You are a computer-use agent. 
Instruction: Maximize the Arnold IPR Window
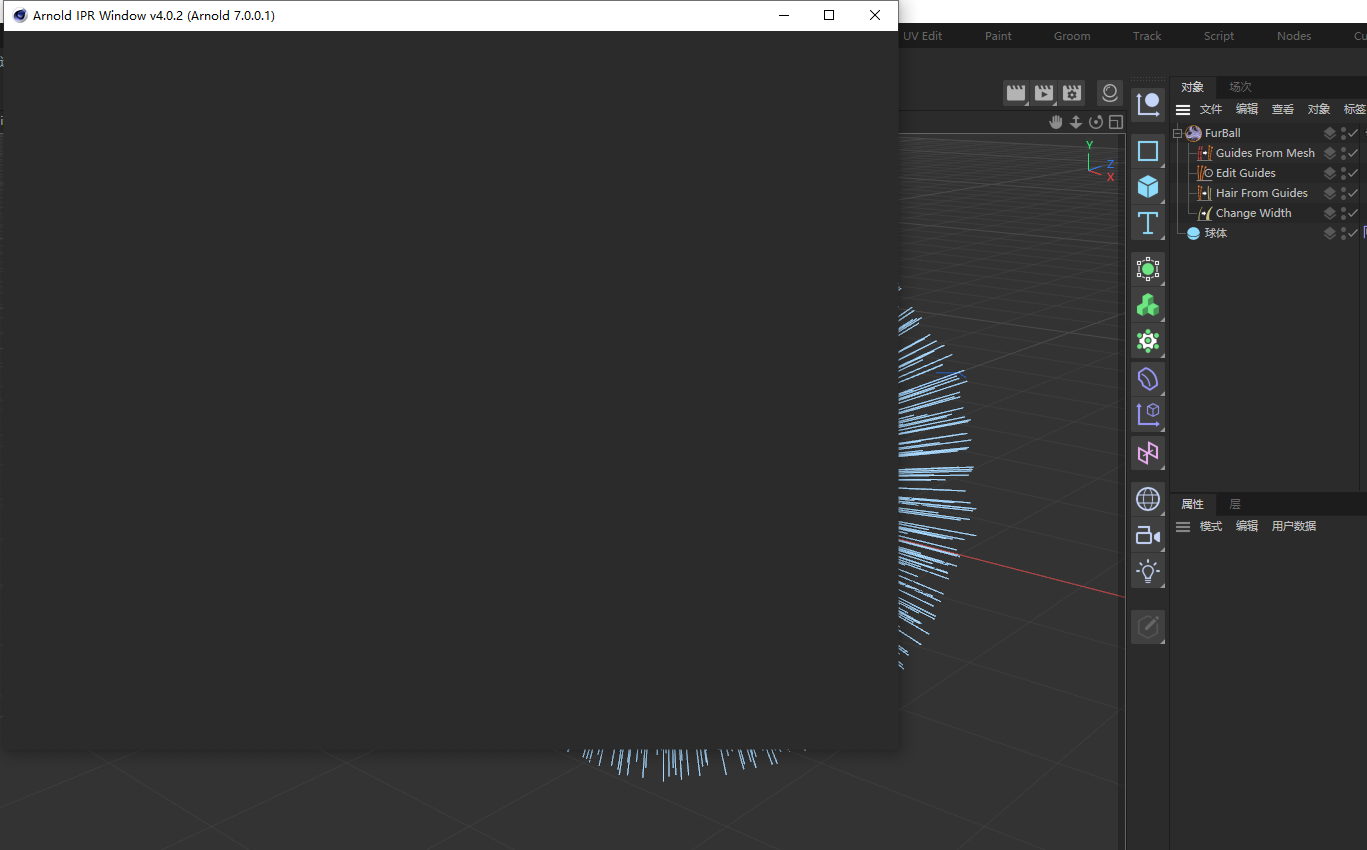click(829, 15)
